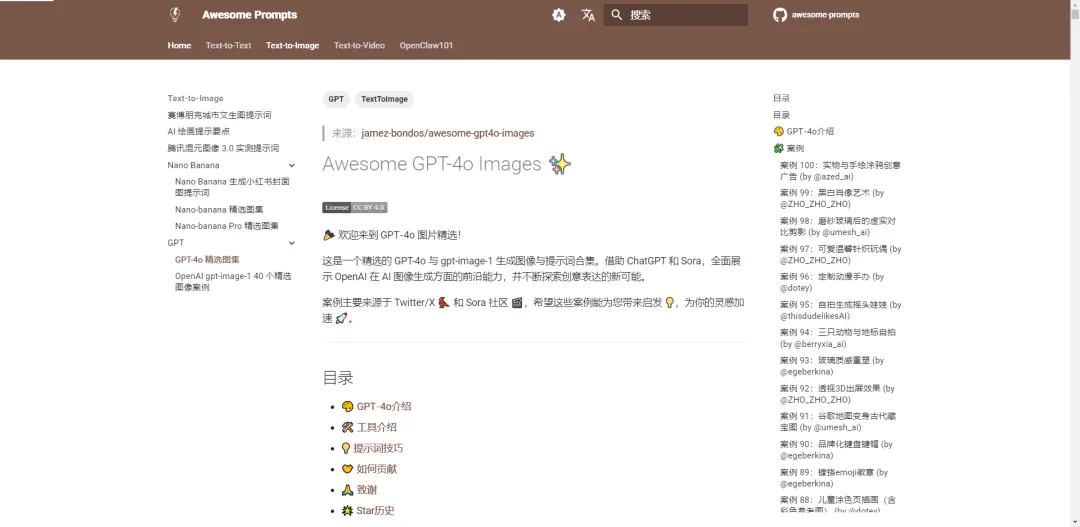Image resolution: width=1080 pixels, height=527 pixels.
Task: Switch to the Home tab
Action: pyautogui.click(x=179, y=45)
